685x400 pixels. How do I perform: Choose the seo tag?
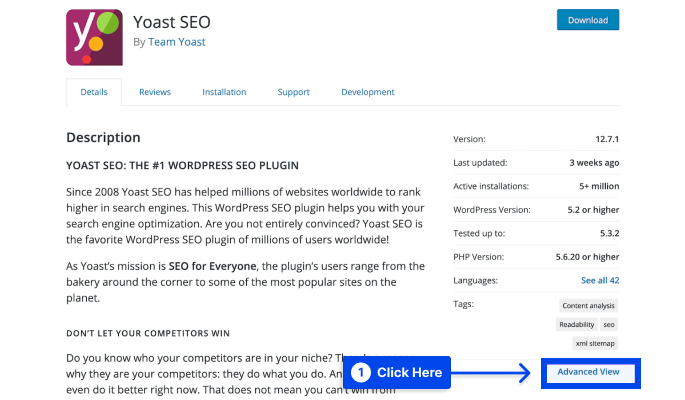(609, 324)
